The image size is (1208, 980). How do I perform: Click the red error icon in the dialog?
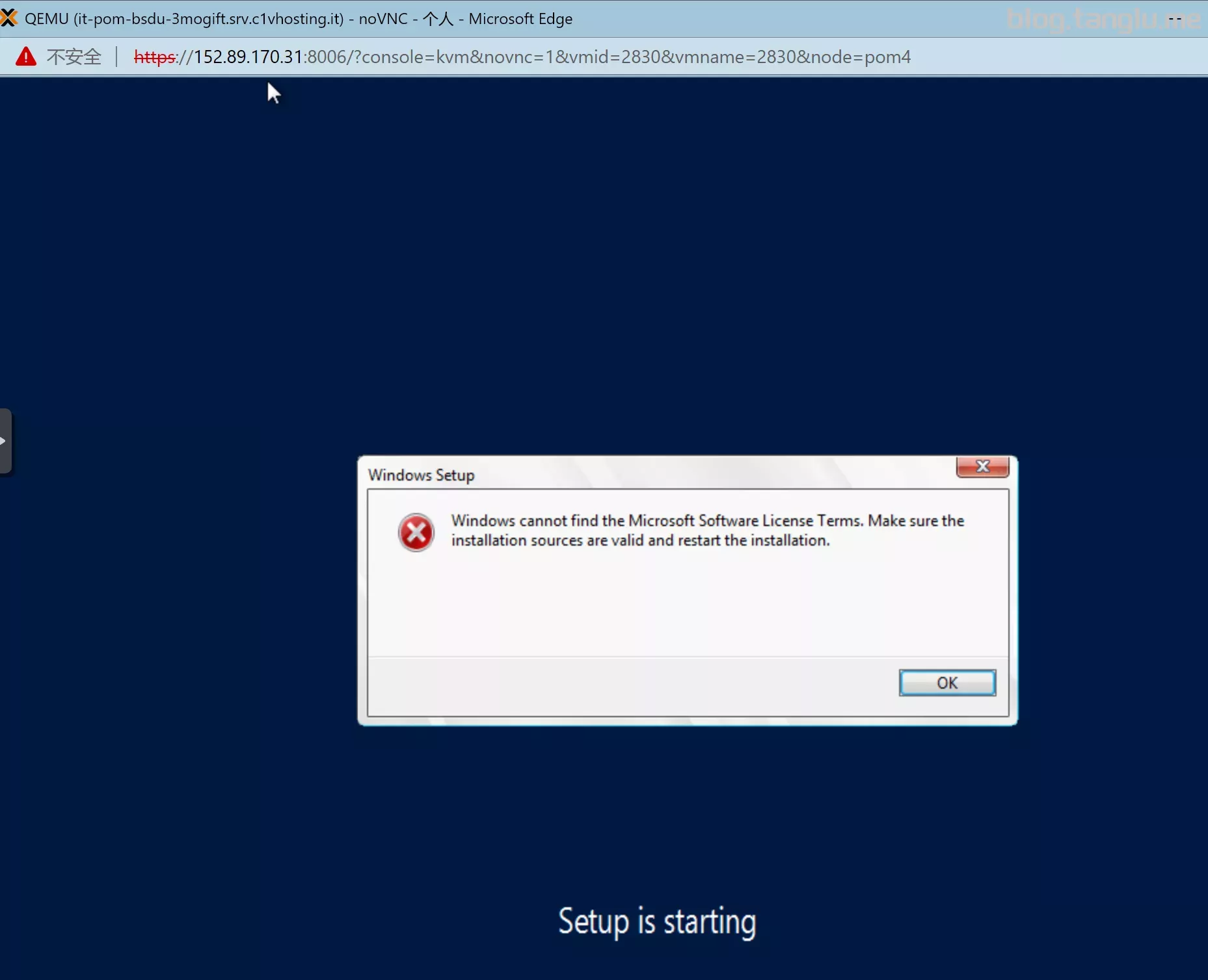416,533
